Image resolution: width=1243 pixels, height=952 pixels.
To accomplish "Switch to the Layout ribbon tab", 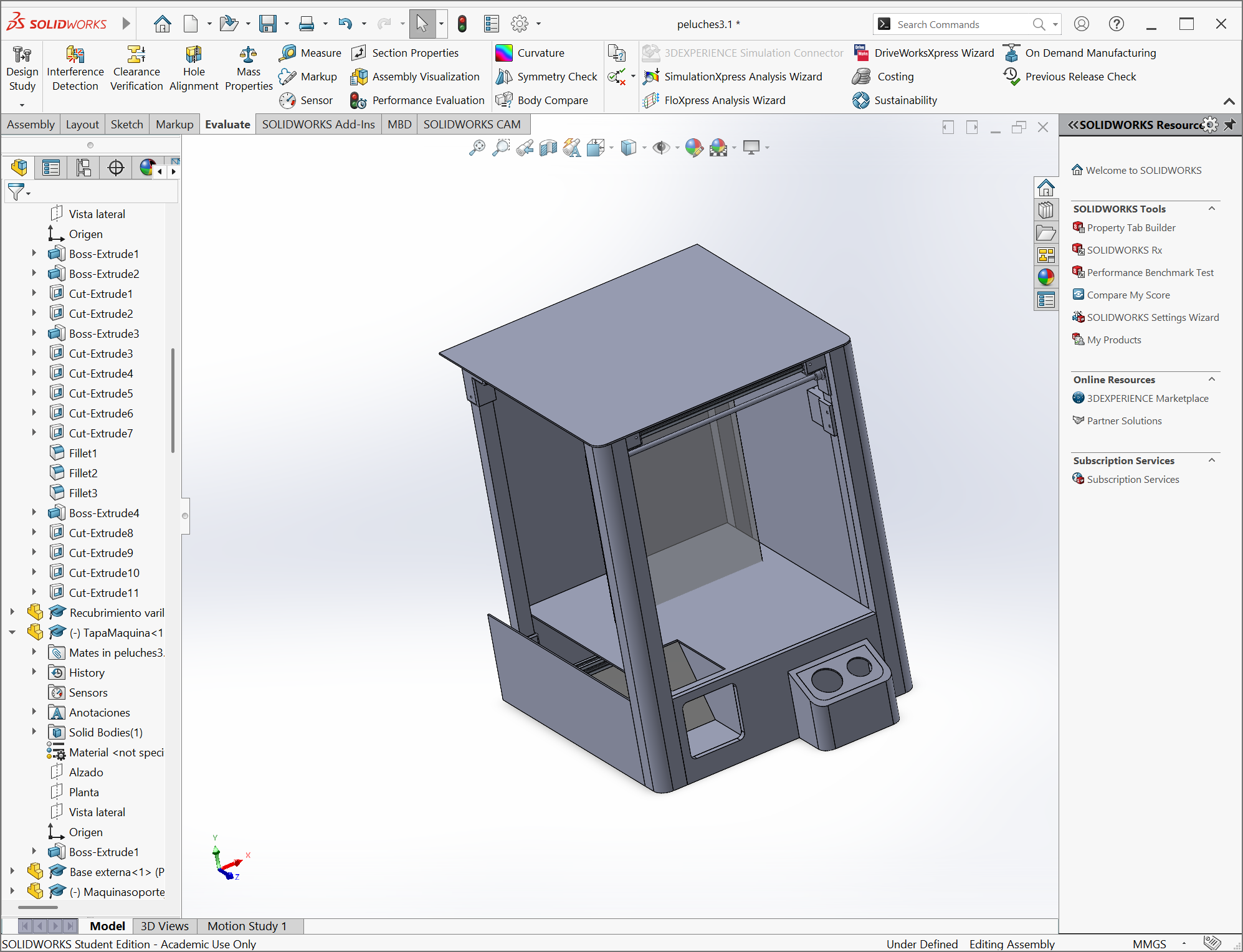I will pos(82,125).
